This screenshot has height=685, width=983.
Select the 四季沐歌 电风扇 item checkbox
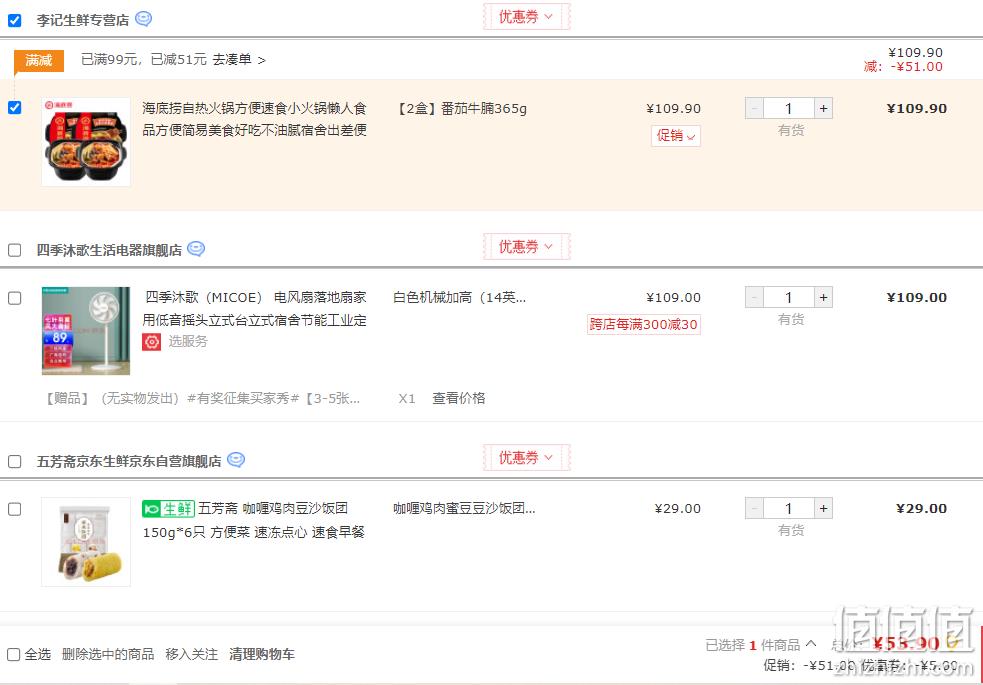[x=14, y=298]
